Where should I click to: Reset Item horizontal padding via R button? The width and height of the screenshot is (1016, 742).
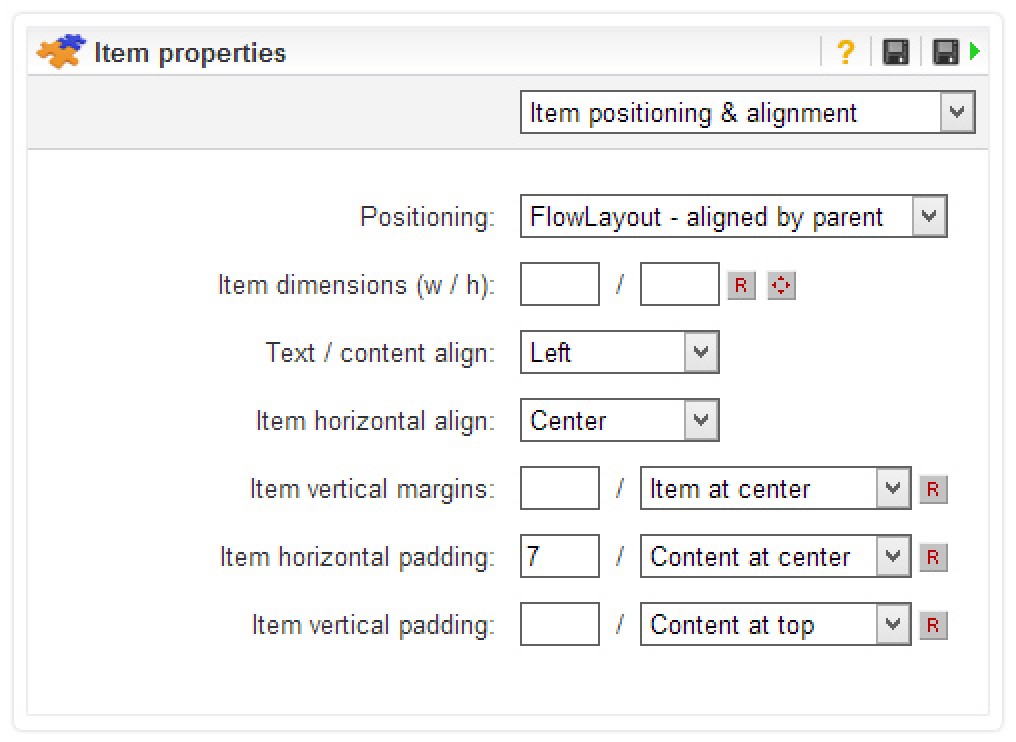click(933, 557)
